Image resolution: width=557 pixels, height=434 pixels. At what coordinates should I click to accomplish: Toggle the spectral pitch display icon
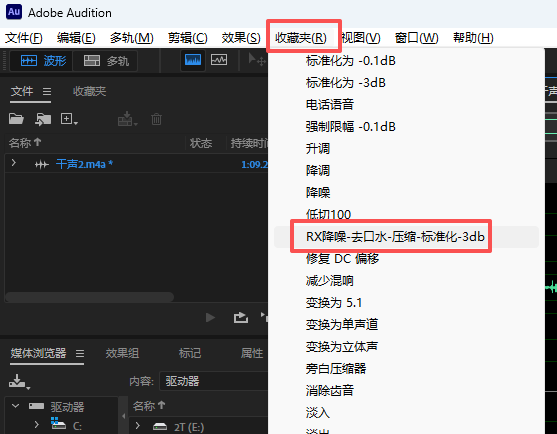click(219, 60)
